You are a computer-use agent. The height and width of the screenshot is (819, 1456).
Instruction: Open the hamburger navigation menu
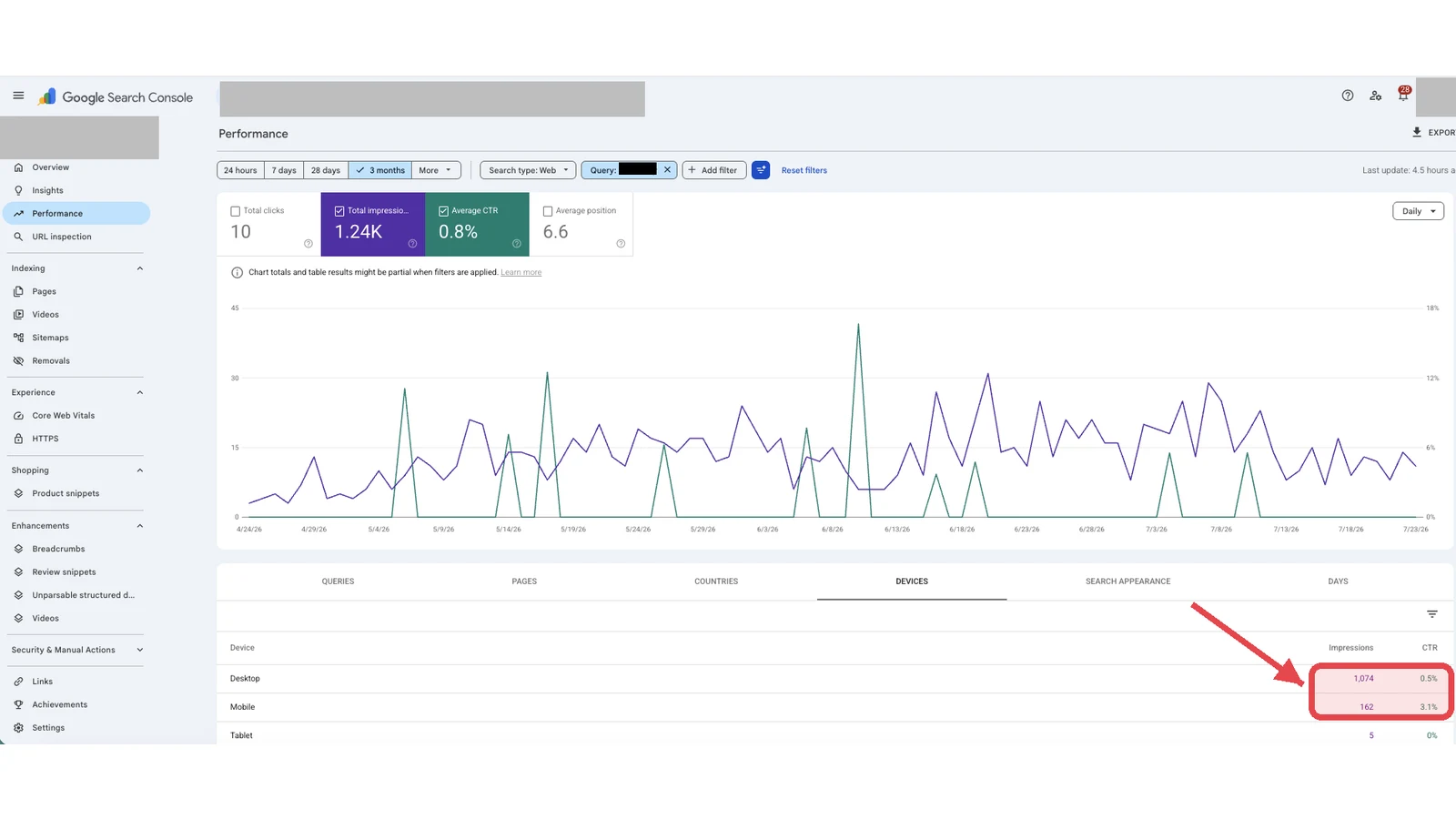pyautogui.click(x=18, y=96)
